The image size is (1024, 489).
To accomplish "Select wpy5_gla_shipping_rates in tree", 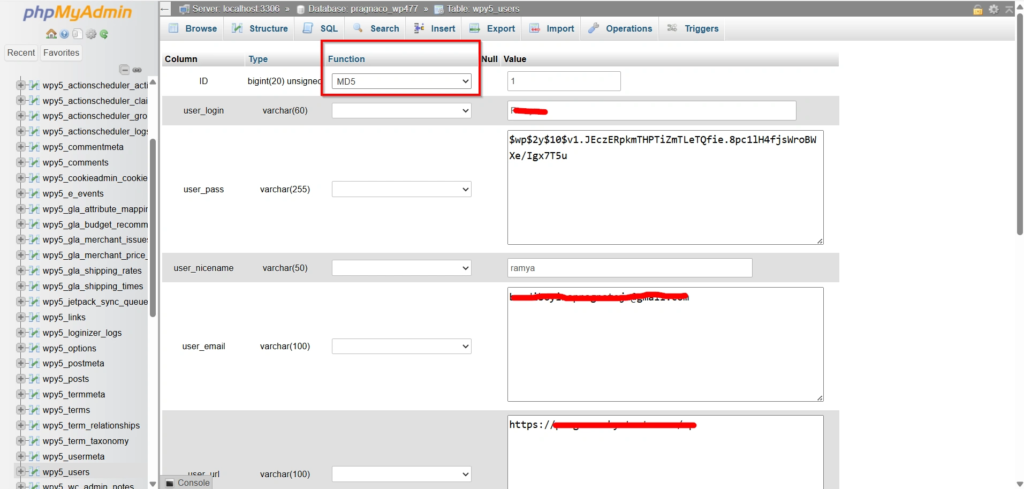I will coord(91,270).
